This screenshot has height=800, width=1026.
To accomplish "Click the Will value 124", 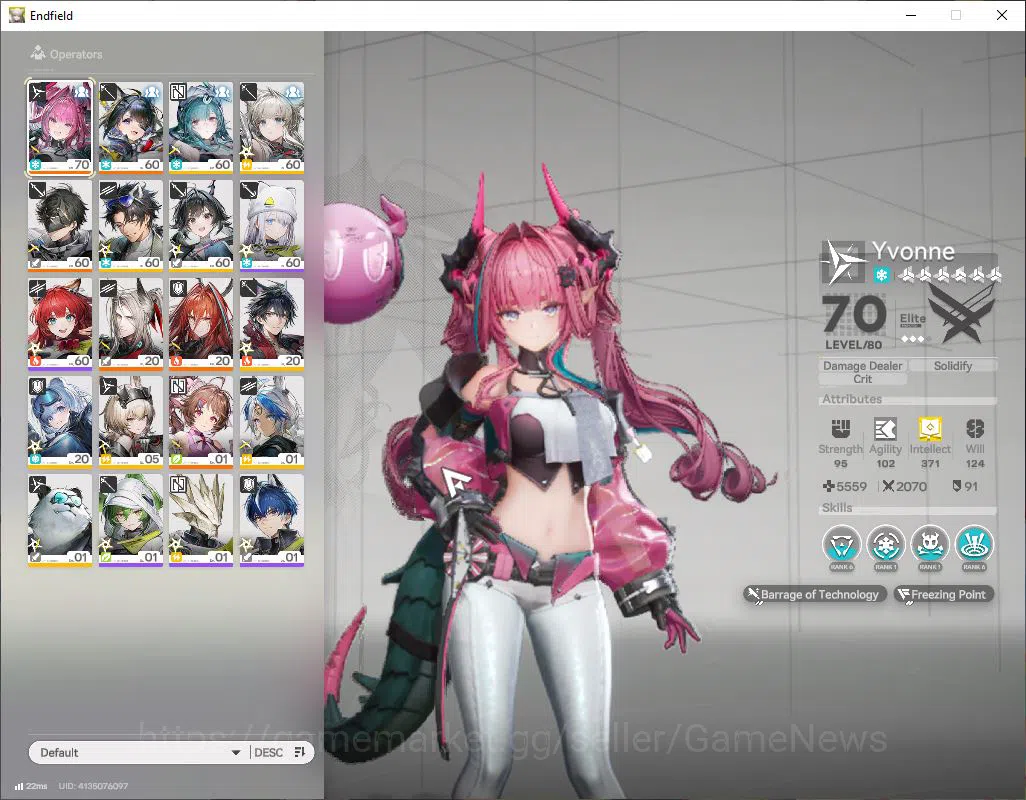I will (x=975, y=464).
